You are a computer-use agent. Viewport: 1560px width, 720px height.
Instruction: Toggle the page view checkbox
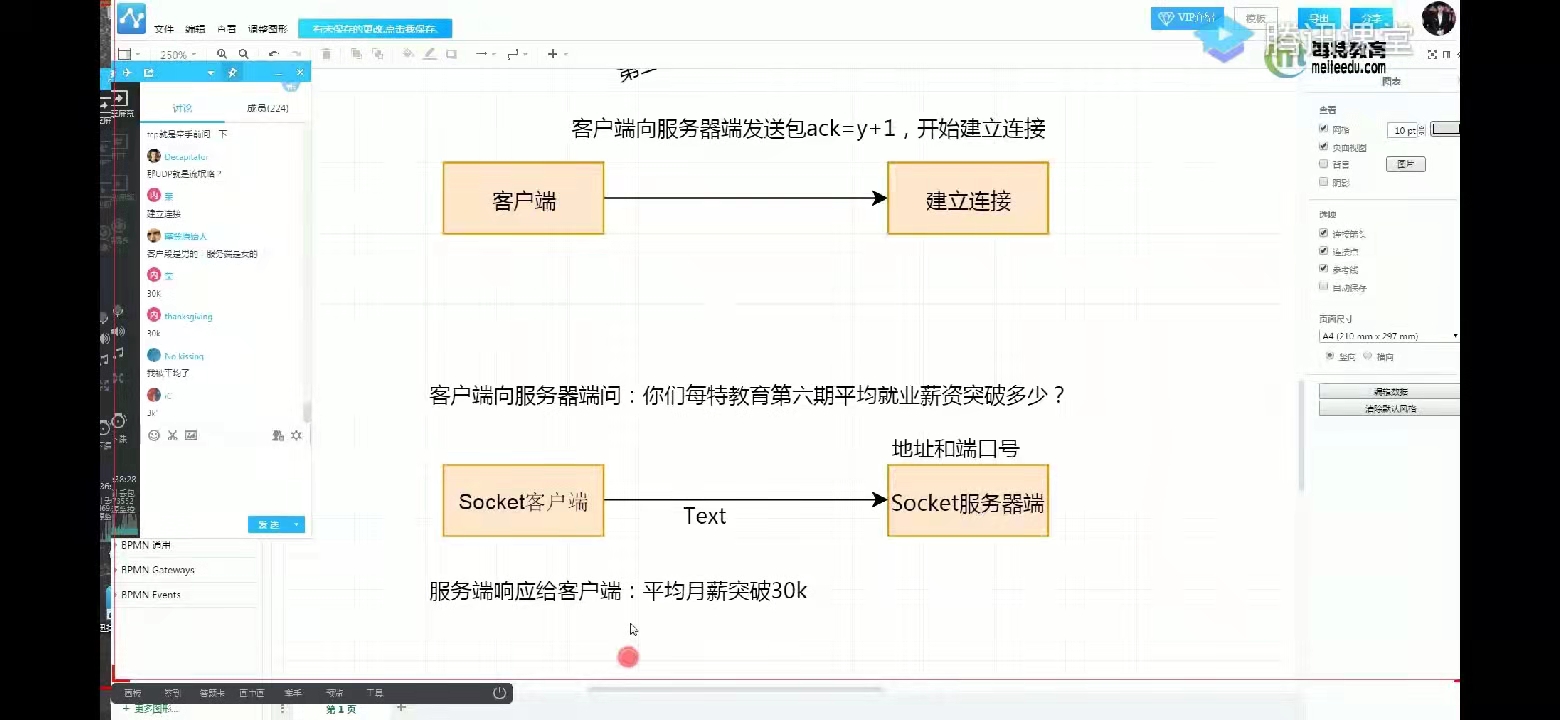(x=1324, y=146)
